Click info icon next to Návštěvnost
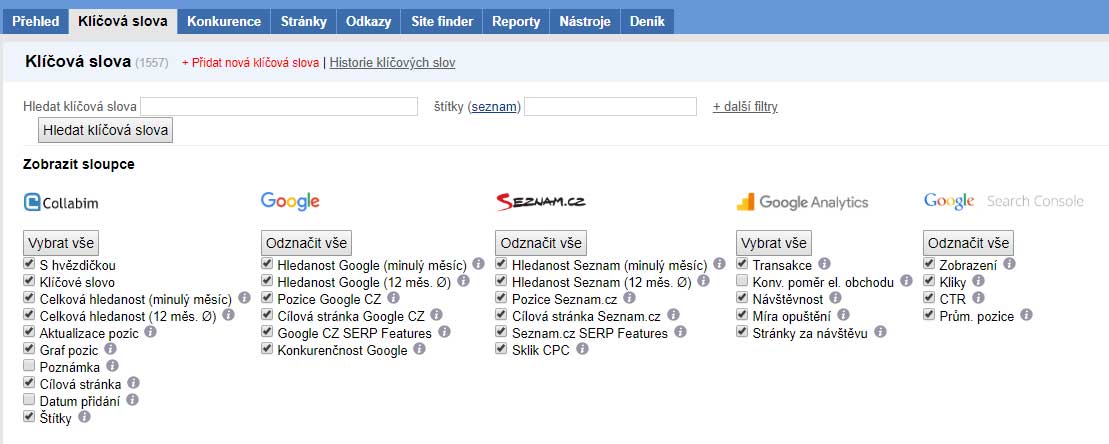The width and height of the screenshot is (1109, 444). [835, 298]
